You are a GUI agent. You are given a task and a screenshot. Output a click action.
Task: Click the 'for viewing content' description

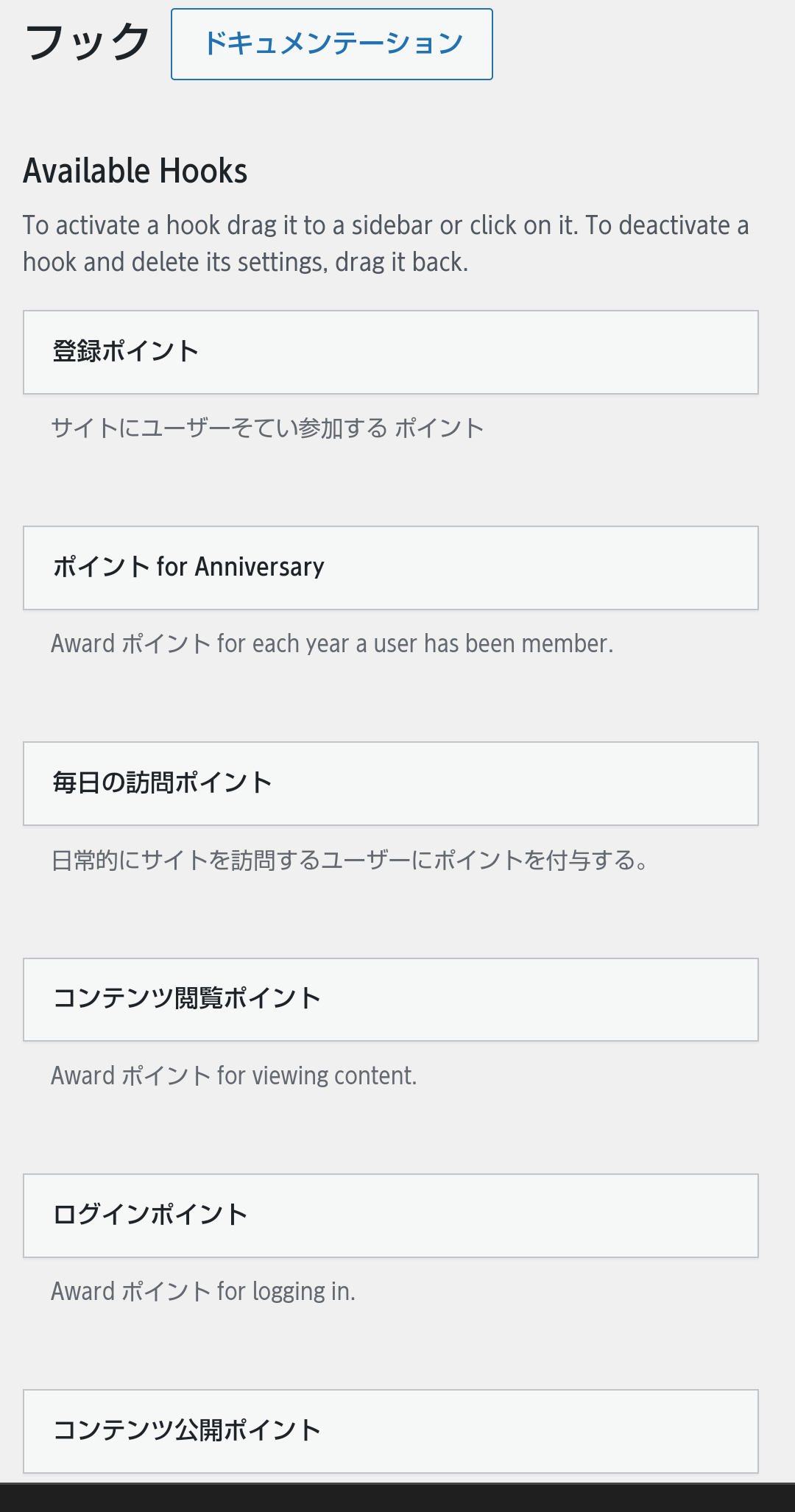click(317, 1075)
